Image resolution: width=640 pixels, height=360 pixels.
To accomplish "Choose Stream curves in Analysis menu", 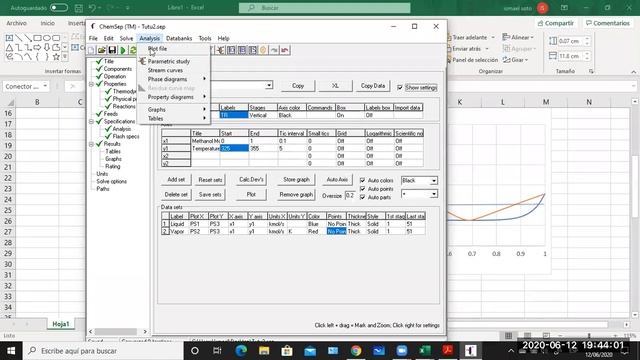I will click(165, 70).
